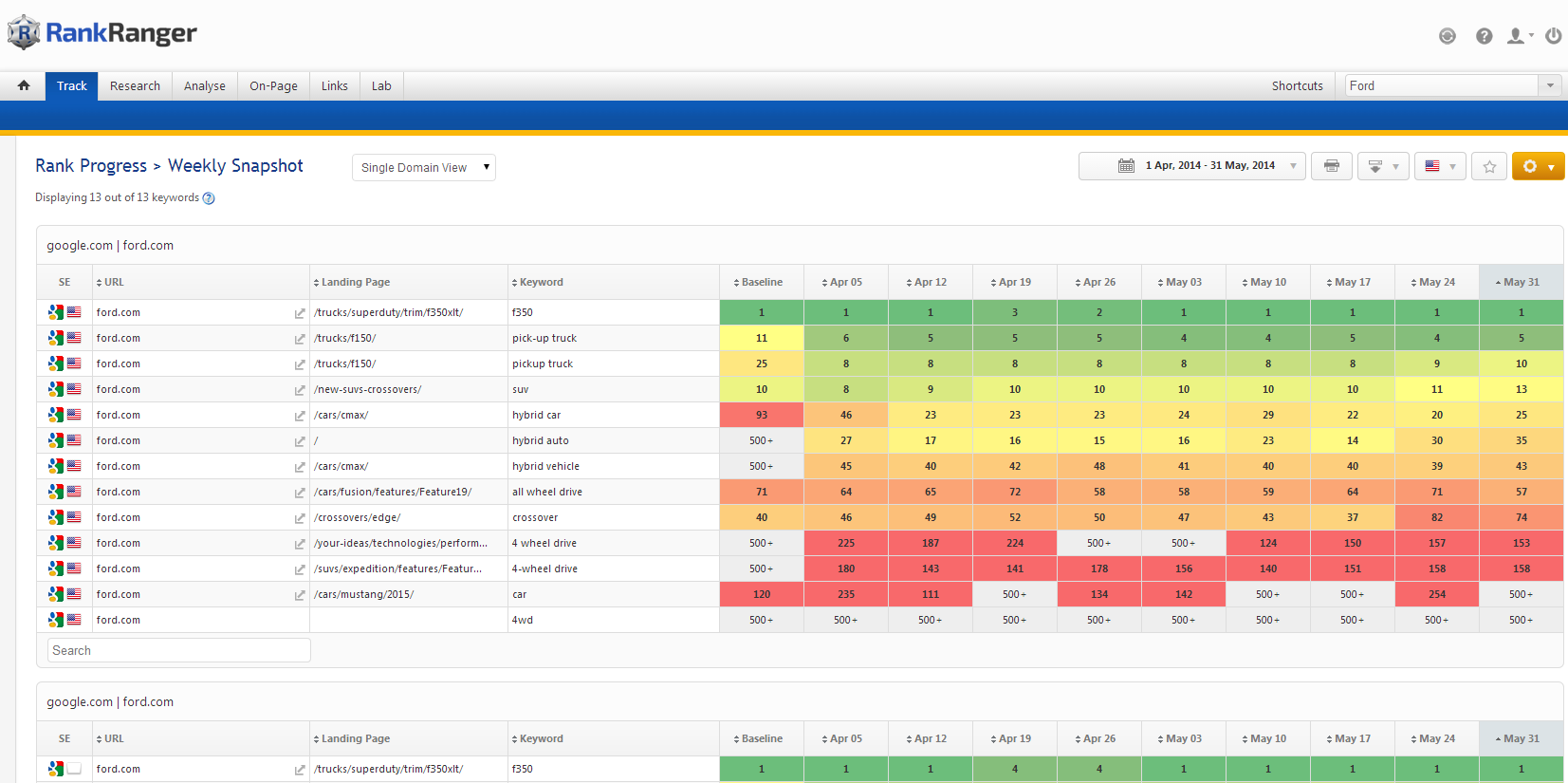Open external link icon for crossover row
Screen dimensions: 1568x783
300,518
